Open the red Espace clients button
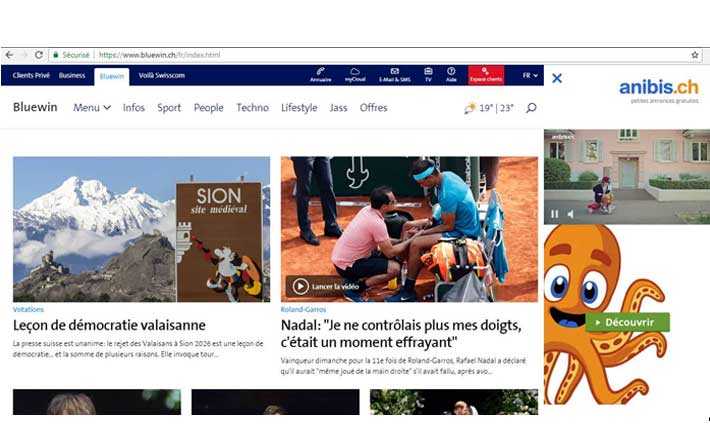 tap(486, 75)
